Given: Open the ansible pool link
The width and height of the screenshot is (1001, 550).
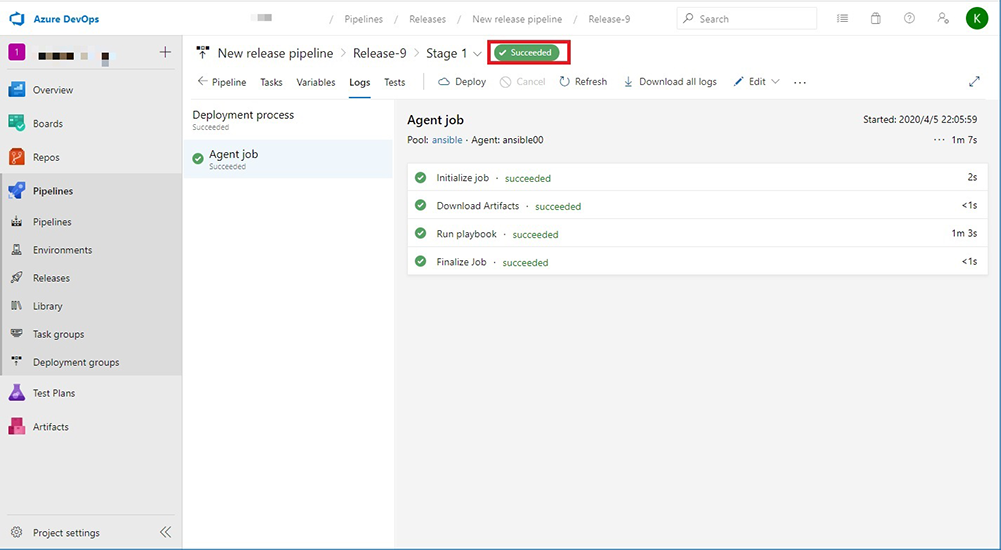Looking at the screenshot, I should [447, 140].
